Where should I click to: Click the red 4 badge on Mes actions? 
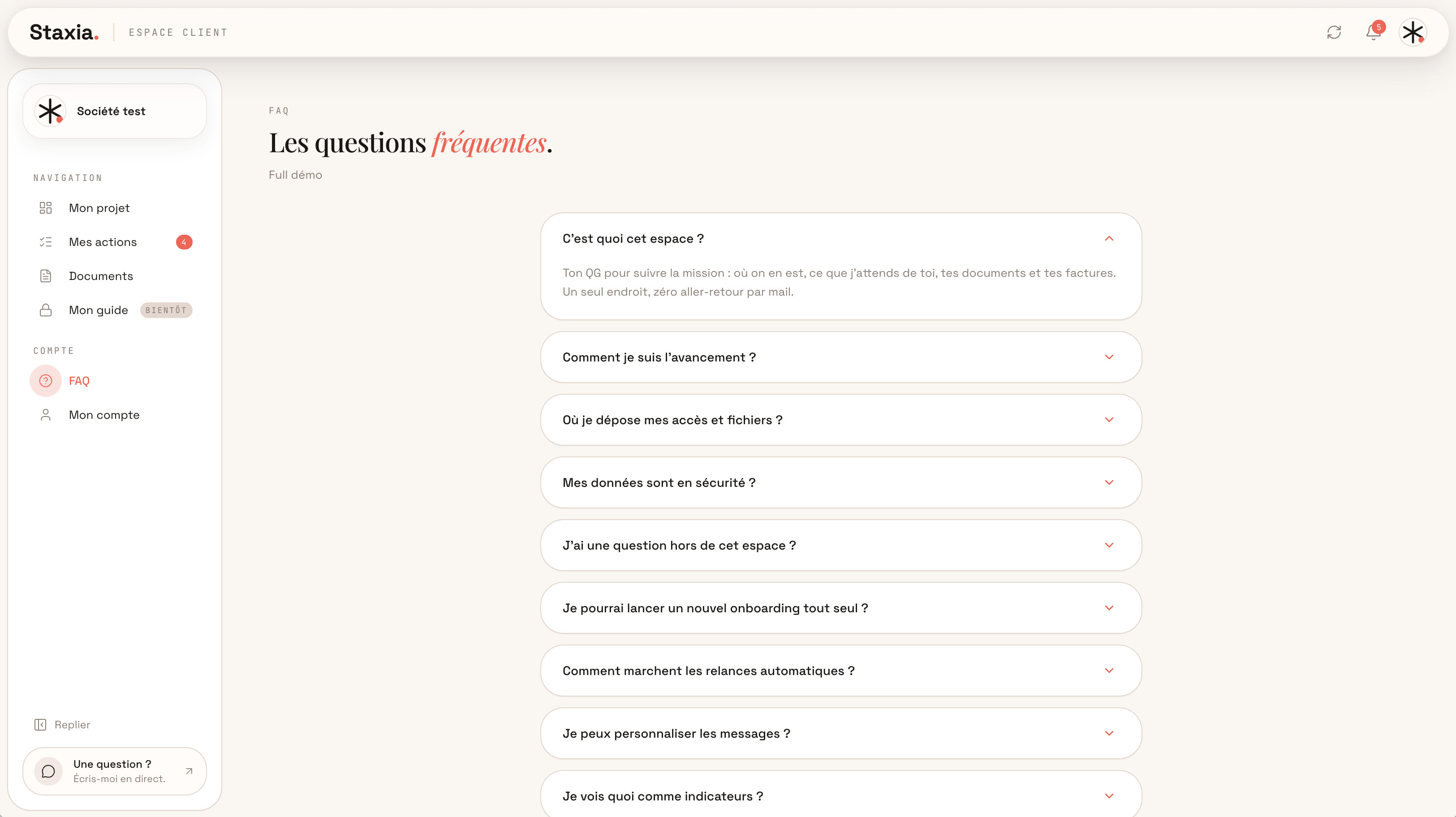[x=184, y=242]
